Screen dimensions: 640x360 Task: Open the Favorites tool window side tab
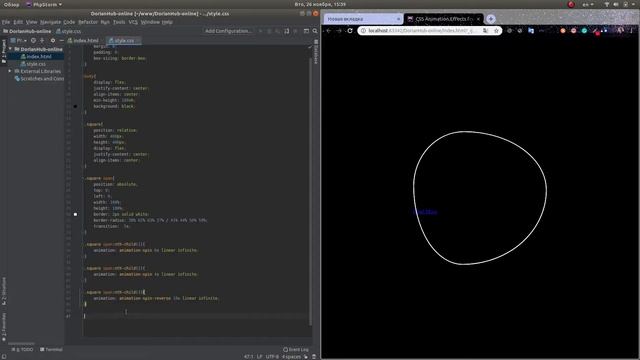[x=4, y=327]
